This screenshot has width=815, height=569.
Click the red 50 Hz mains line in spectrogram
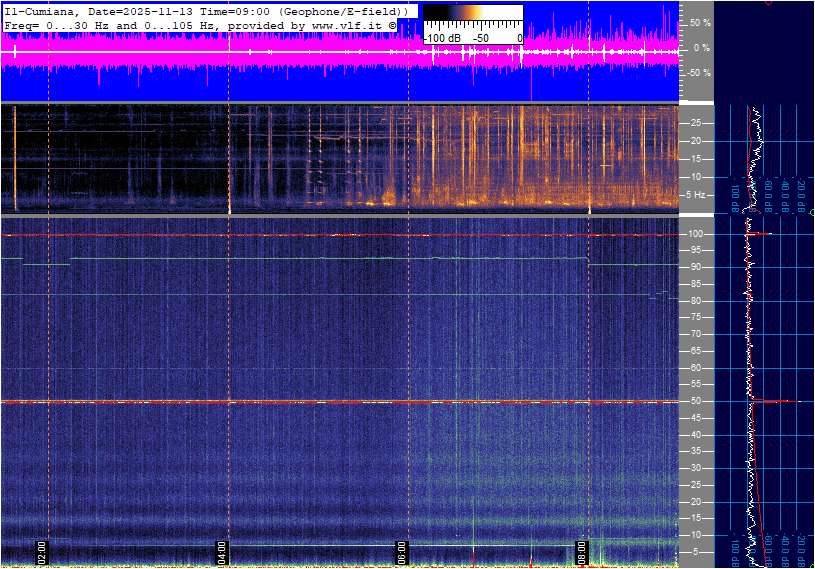[300, 402]
